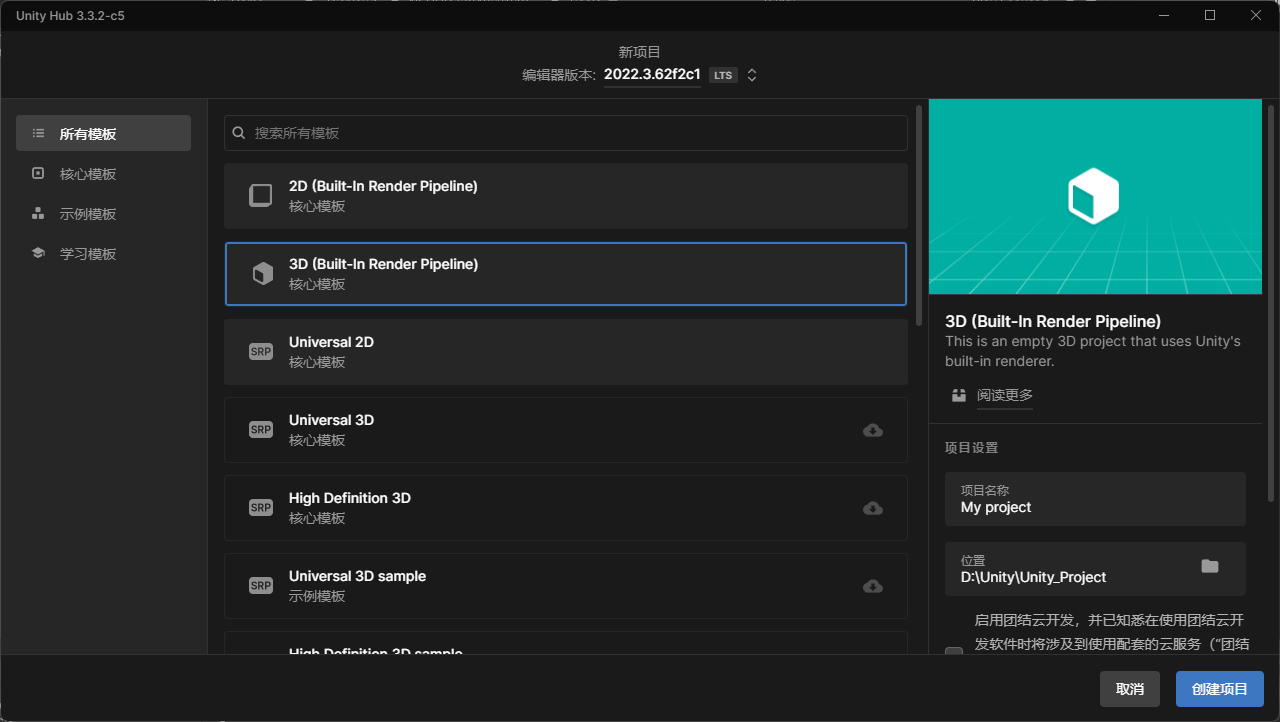Click the folder icon to browse project location
The image size is (1280, 722).
(1210, 566)
